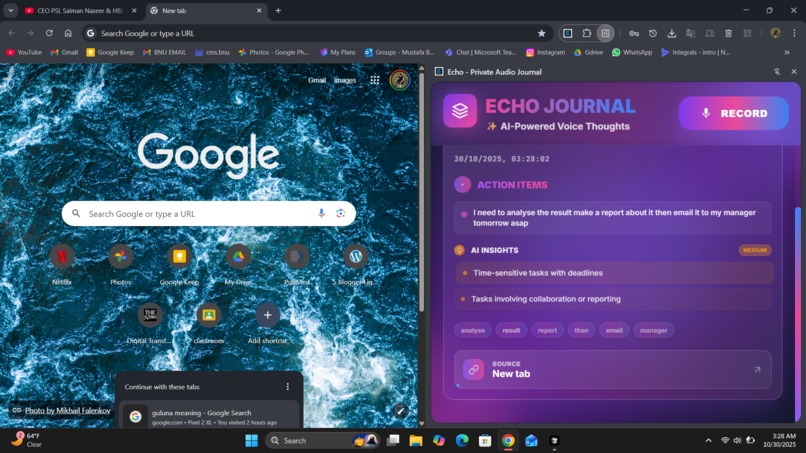Open the WhatsApp bookmark
The width and height of the screenshot is (806, 453).
coord(632,52)
